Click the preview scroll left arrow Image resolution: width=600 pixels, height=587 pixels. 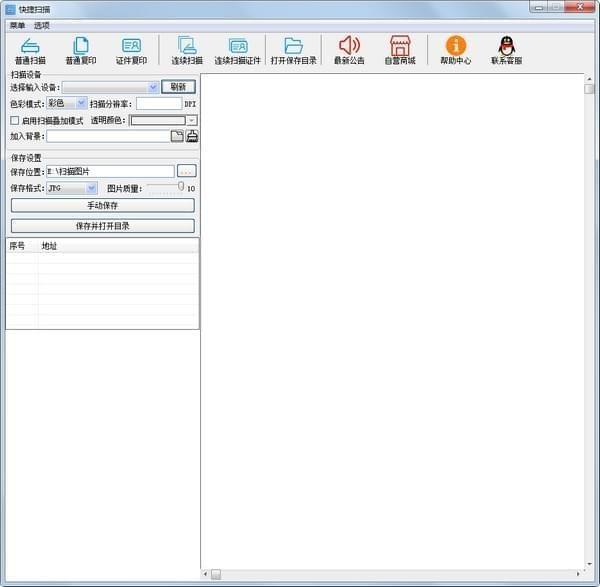(x=205, y=574)
